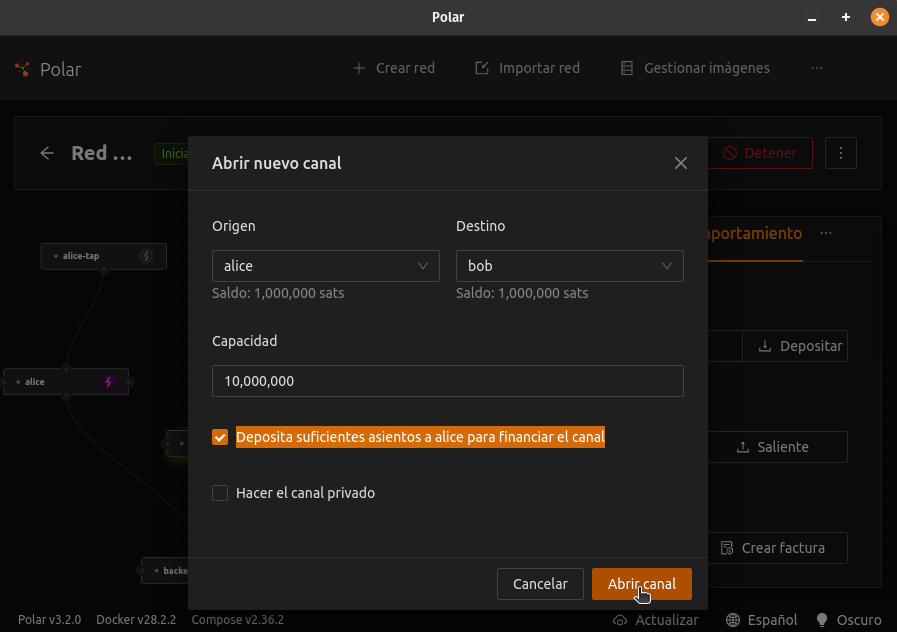Toggle the Oscuro dark theme switch
This screenshot has width=897, height=632.
849,620
